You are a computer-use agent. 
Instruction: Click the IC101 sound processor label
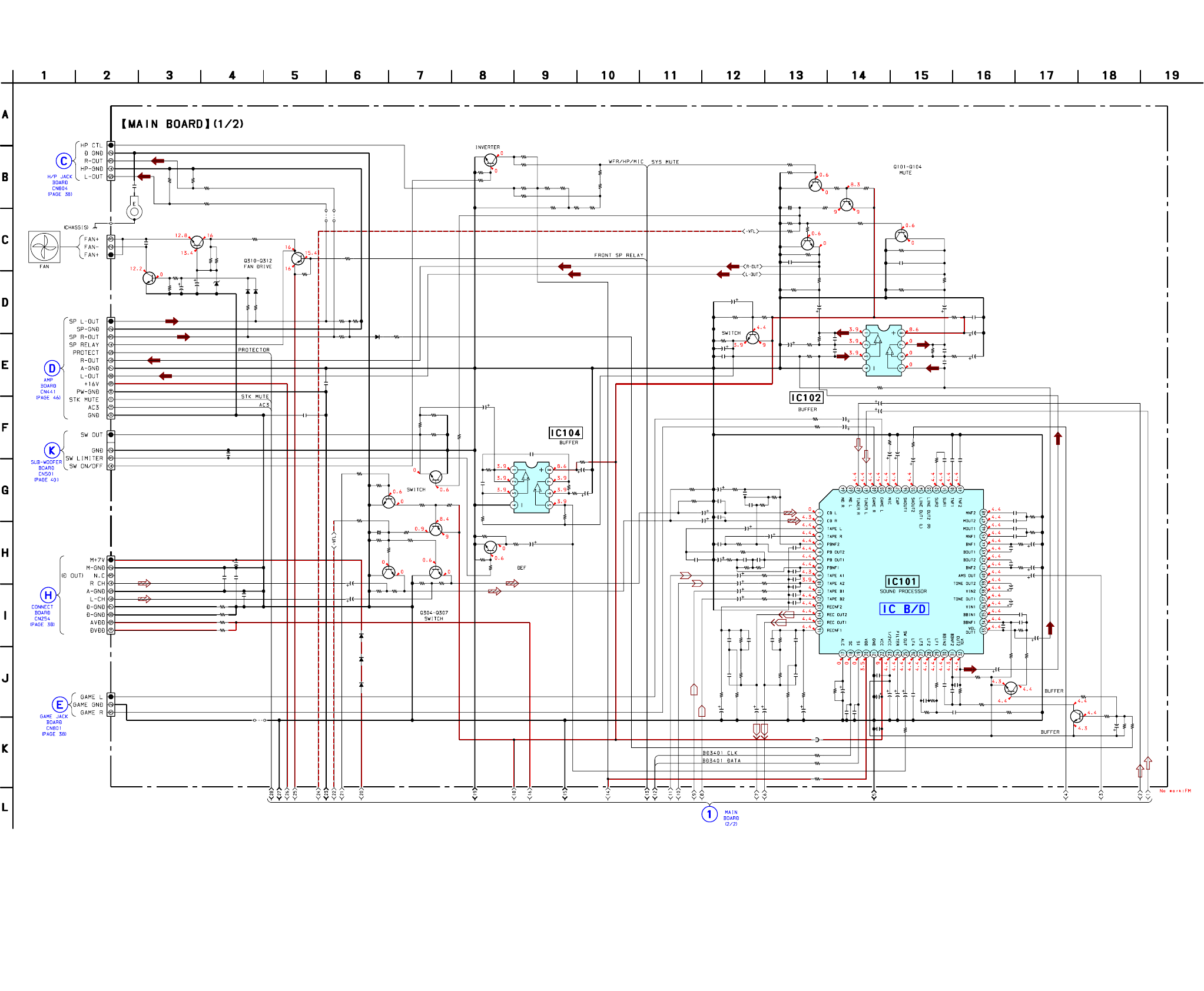[902, 581]
